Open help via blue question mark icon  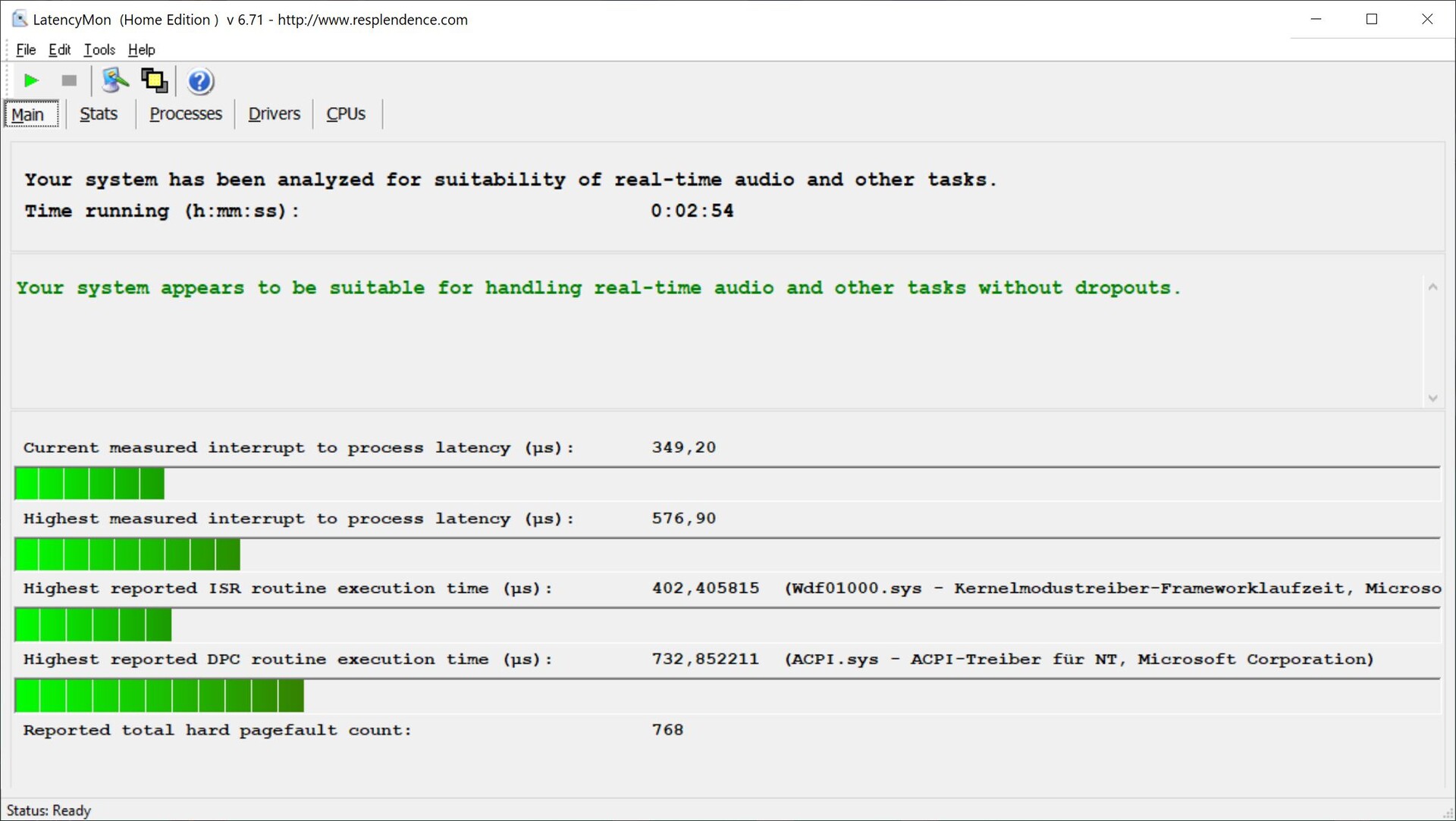click(200, 81)
